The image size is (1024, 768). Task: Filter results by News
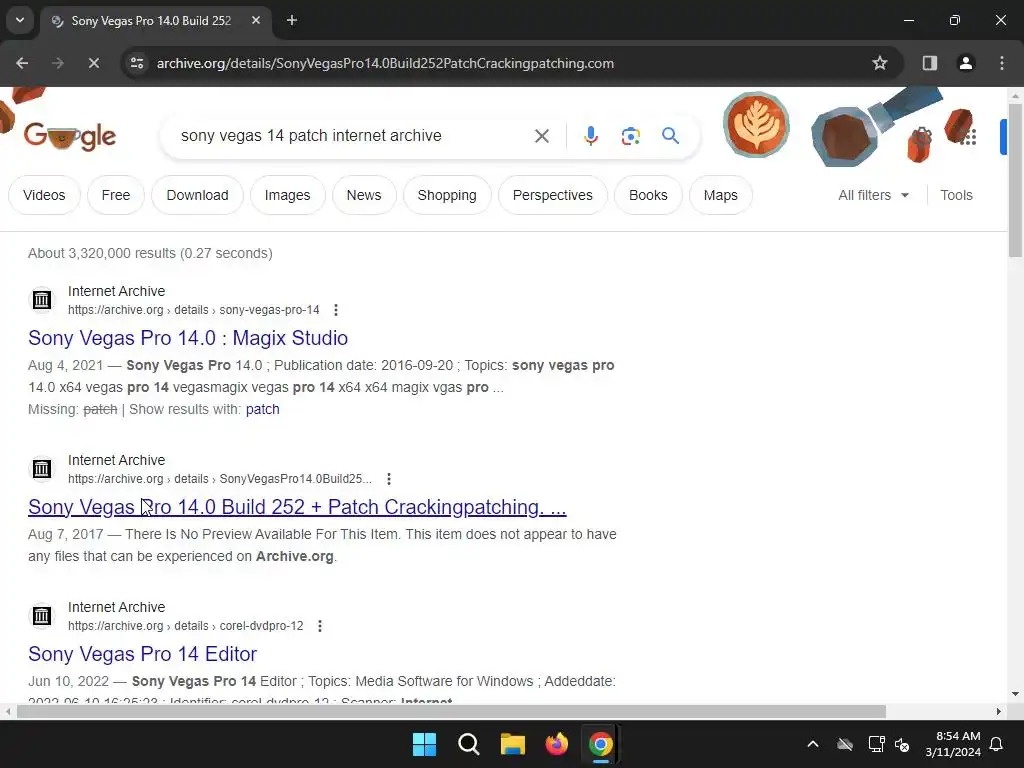pyautogui.click(x=364, y=195)
